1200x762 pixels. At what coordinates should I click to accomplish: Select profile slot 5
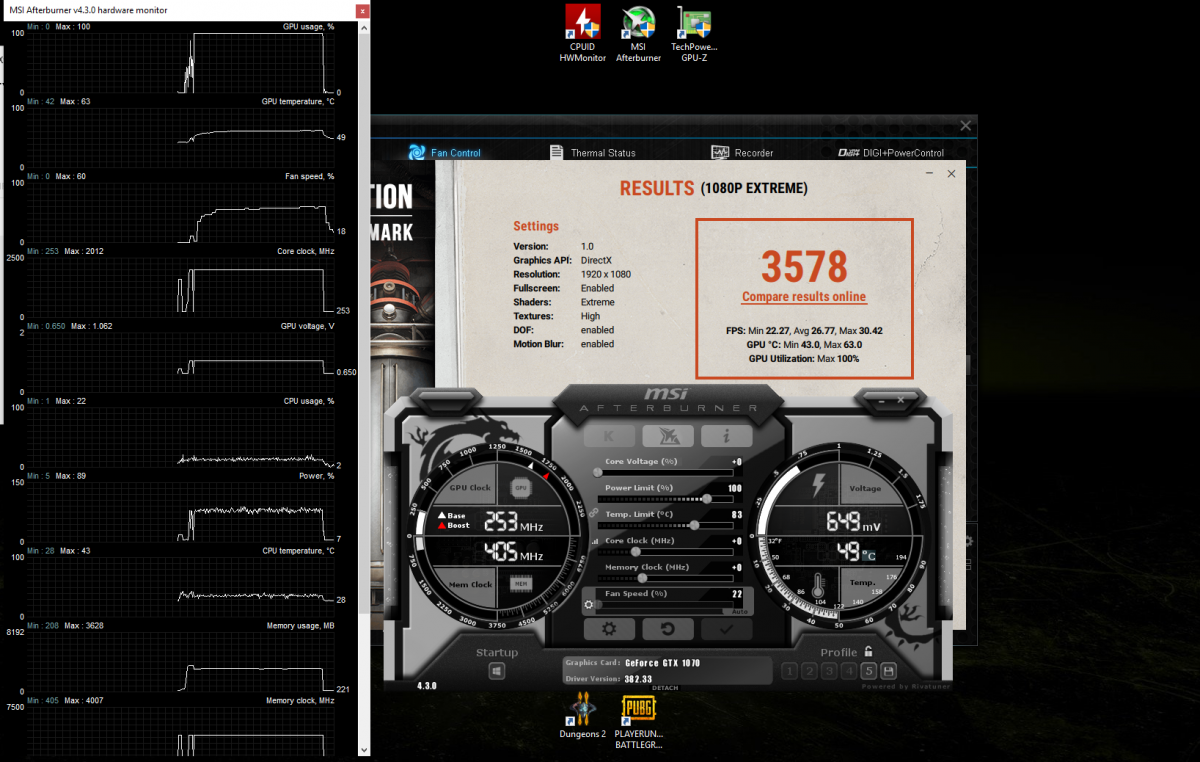click(869, 670)
